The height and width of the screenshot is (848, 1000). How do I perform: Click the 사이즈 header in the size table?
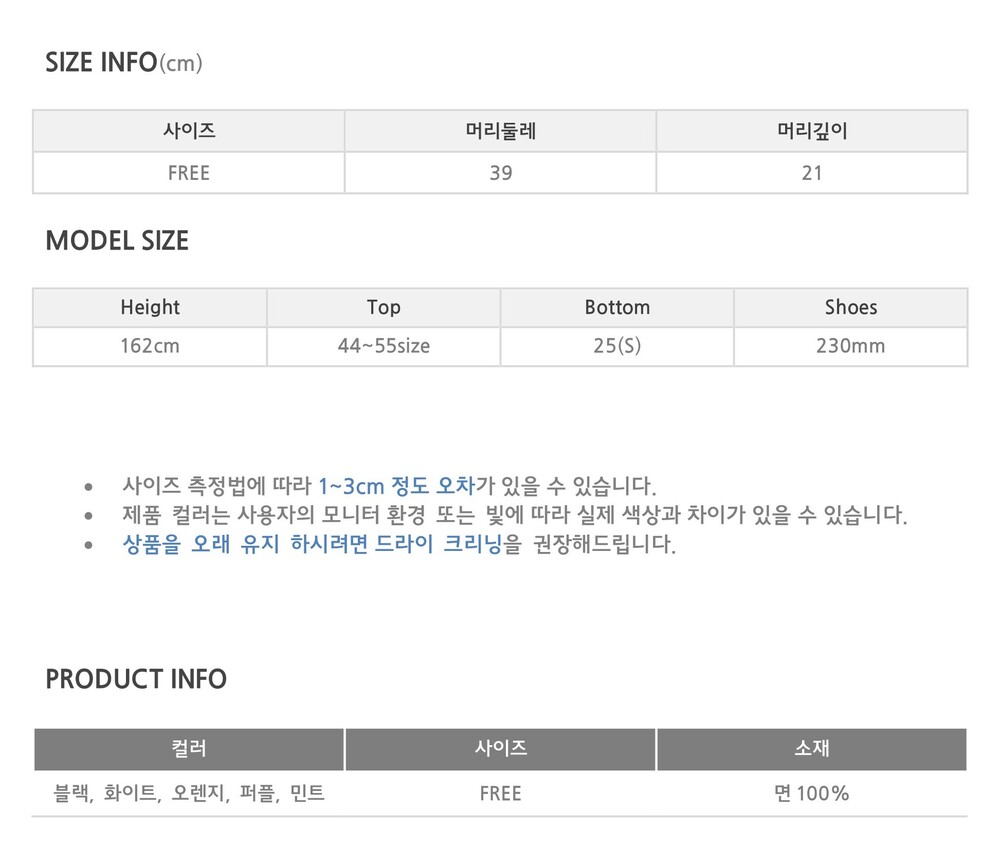(x=189, y=131)
